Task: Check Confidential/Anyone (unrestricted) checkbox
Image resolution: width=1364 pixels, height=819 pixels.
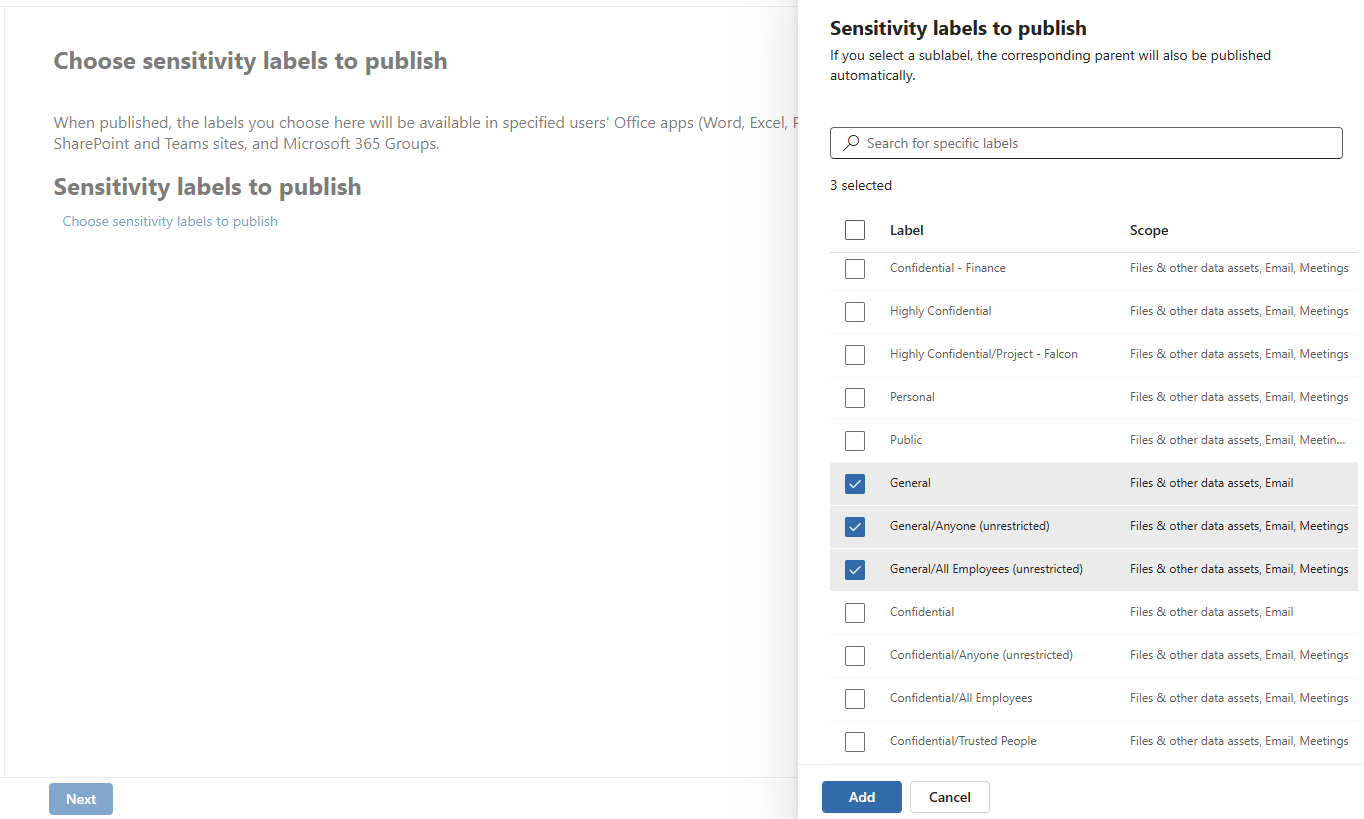Action: (x=855, y=655)
